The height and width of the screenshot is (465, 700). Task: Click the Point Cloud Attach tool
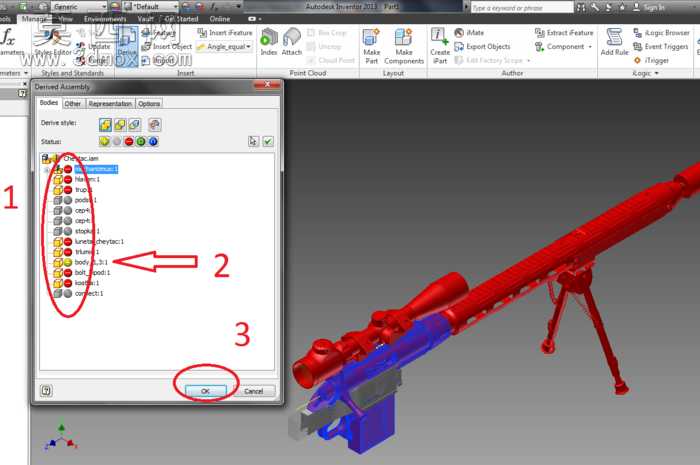tap(292, 42)
